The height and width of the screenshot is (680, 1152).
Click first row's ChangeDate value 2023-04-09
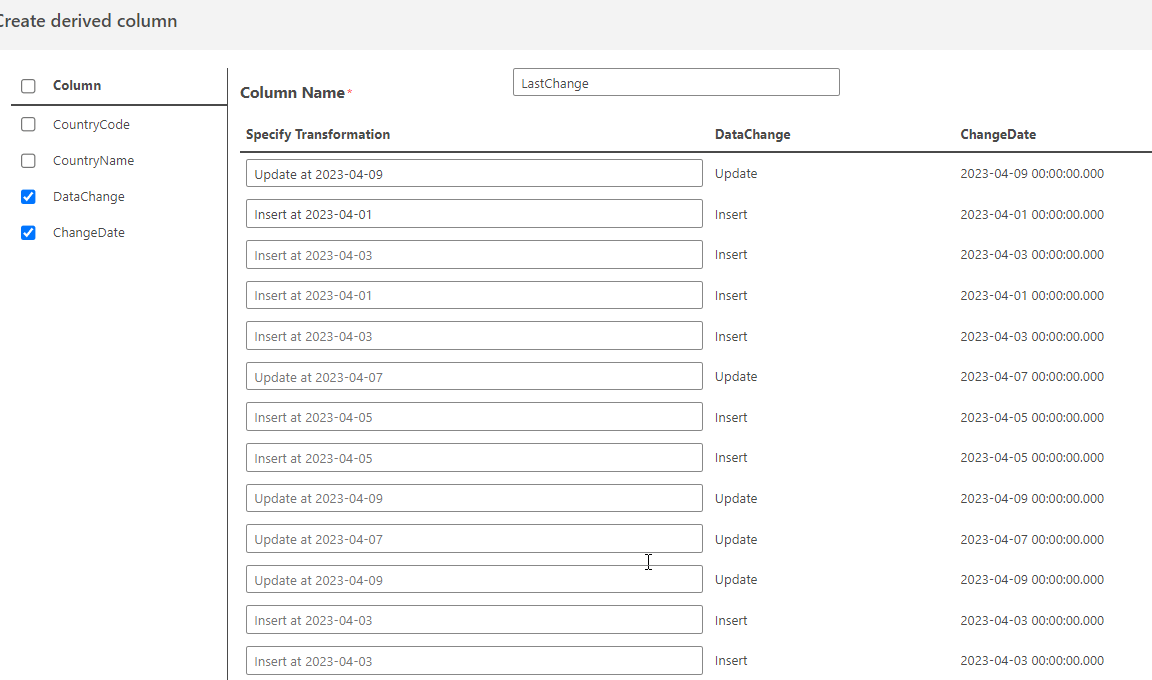(1032, 174)
